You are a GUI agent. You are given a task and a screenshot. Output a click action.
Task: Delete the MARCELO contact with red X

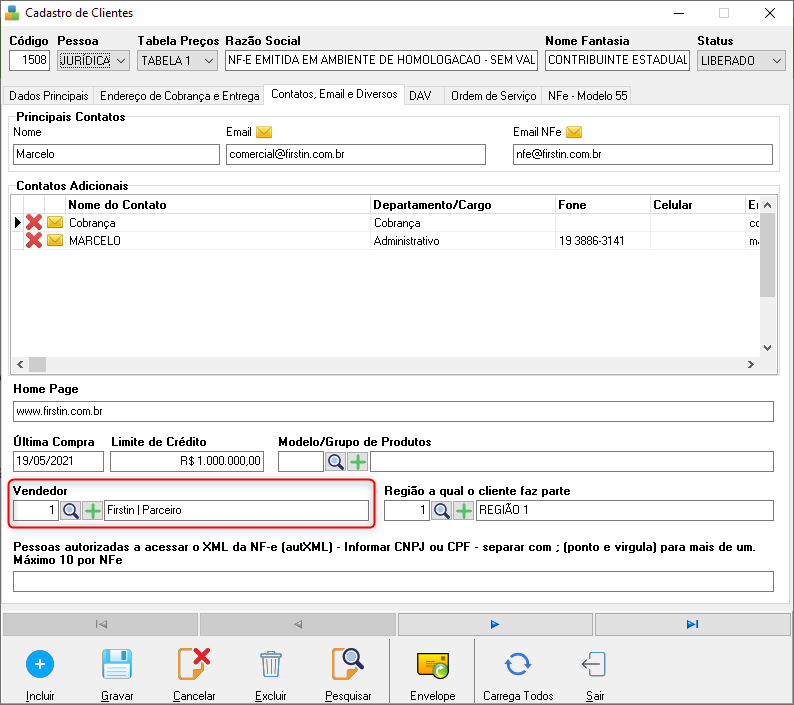34,240
